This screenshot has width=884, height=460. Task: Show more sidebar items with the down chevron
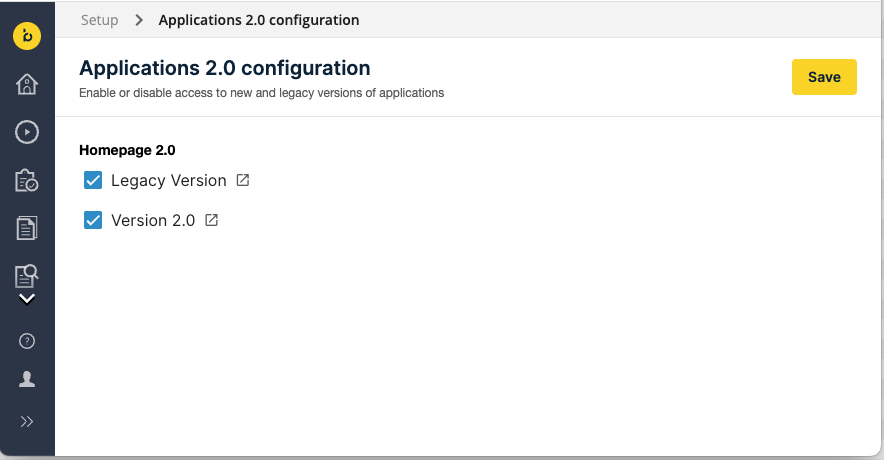(27, 298)
